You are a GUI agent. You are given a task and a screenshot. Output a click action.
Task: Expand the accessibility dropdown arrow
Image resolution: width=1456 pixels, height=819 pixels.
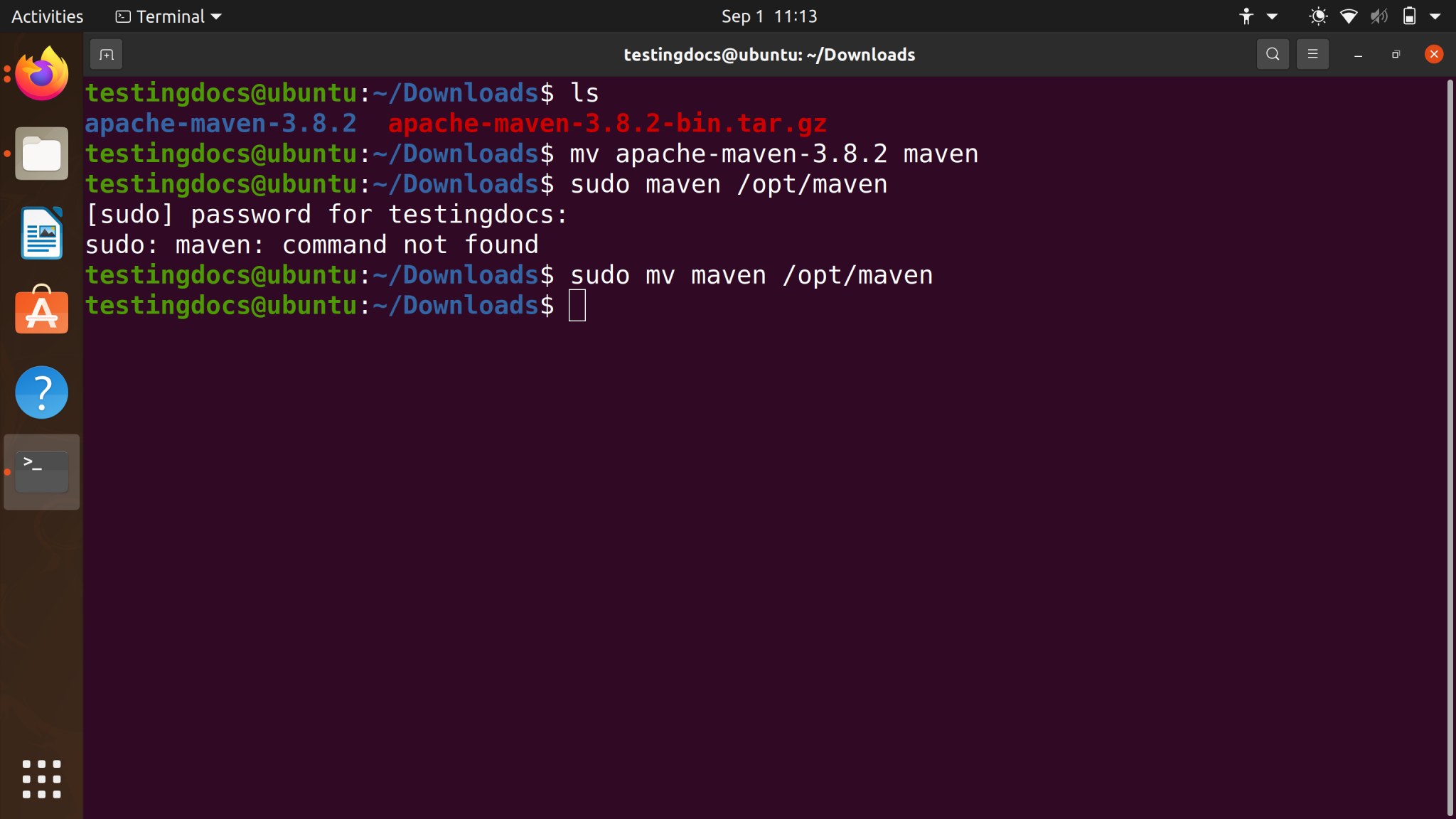click(1271, 16)
